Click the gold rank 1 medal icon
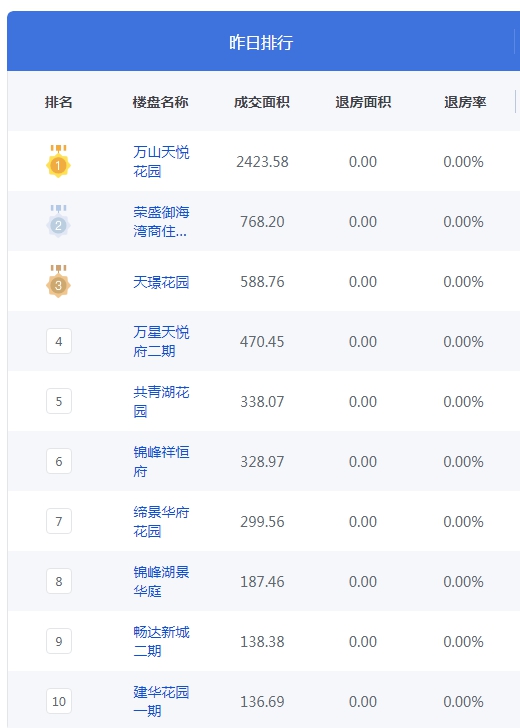This screenshot has height=728, width=520. [58, 161]
